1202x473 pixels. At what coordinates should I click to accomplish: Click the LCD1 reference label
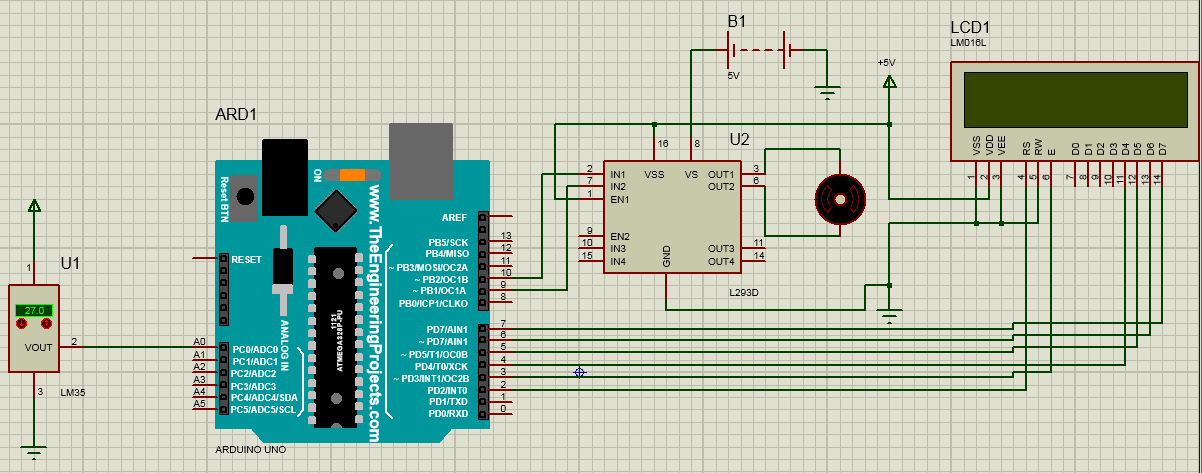pyautogui.click(x=969, y=27)
